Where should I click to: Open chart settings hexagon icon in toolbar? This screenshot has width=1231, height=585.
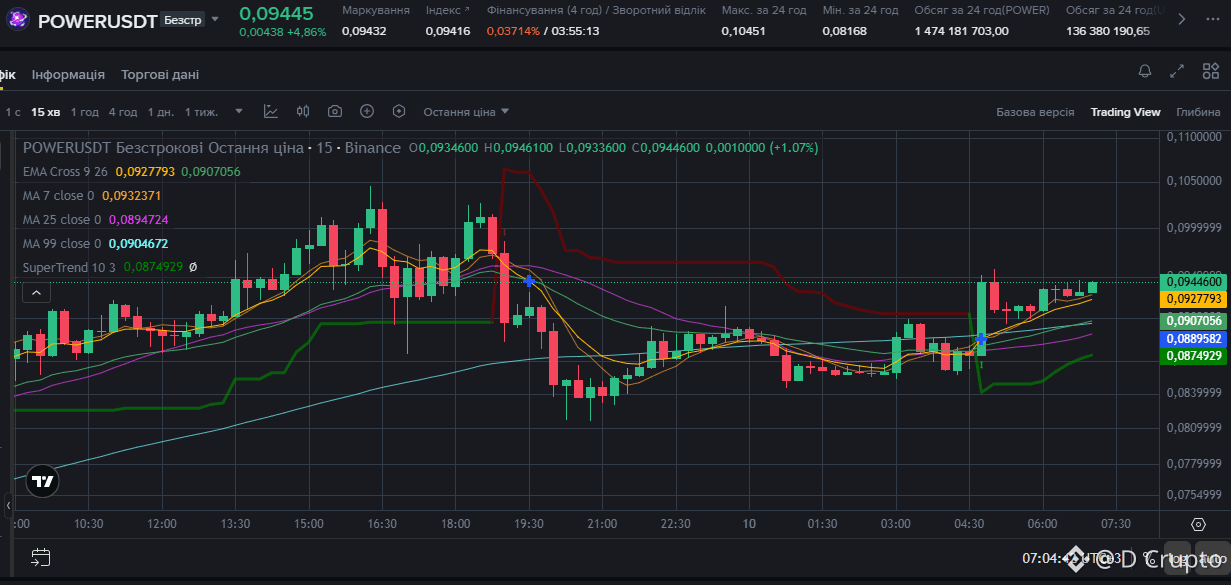click(399, 111)
